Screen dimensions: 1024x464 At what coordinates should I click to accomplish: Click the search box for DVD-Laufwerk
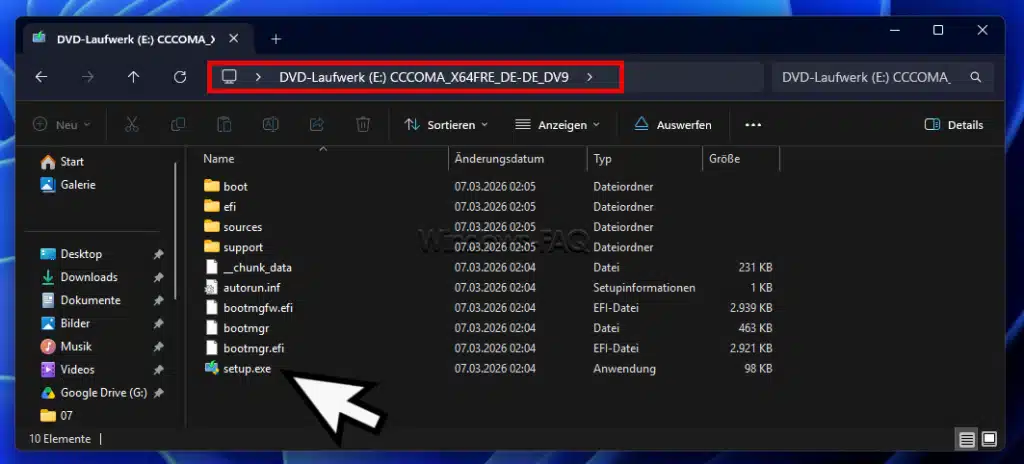coord(883,77)
